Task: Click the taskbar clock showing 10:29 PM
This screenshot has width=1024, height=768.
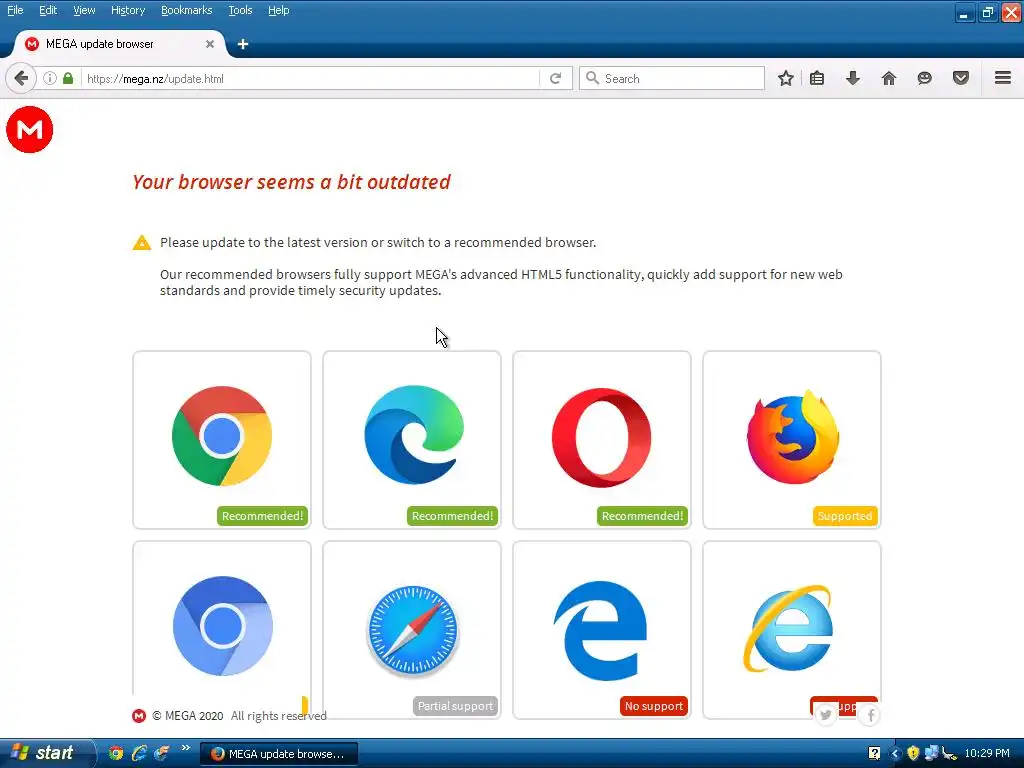Action: coord(987,754)
